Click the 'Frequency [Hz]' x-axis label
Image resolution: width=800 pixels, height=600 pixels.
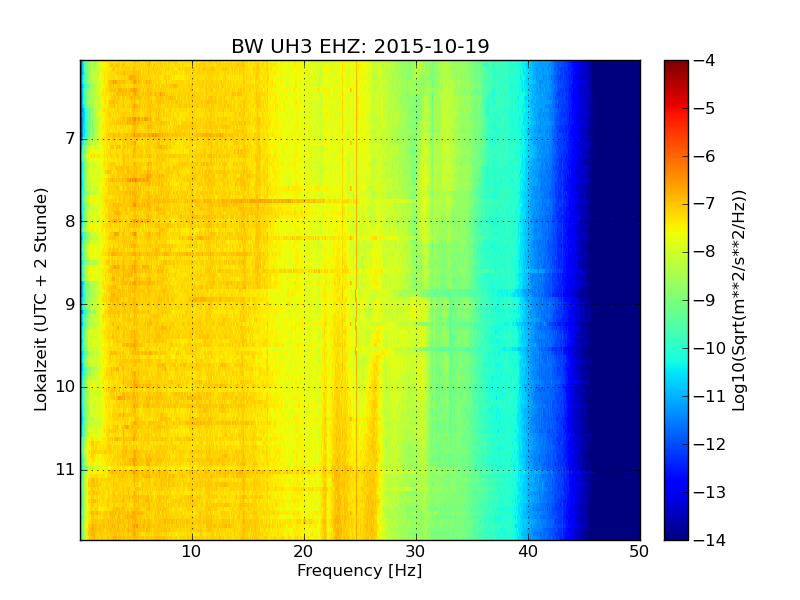(x=360, y=570)
